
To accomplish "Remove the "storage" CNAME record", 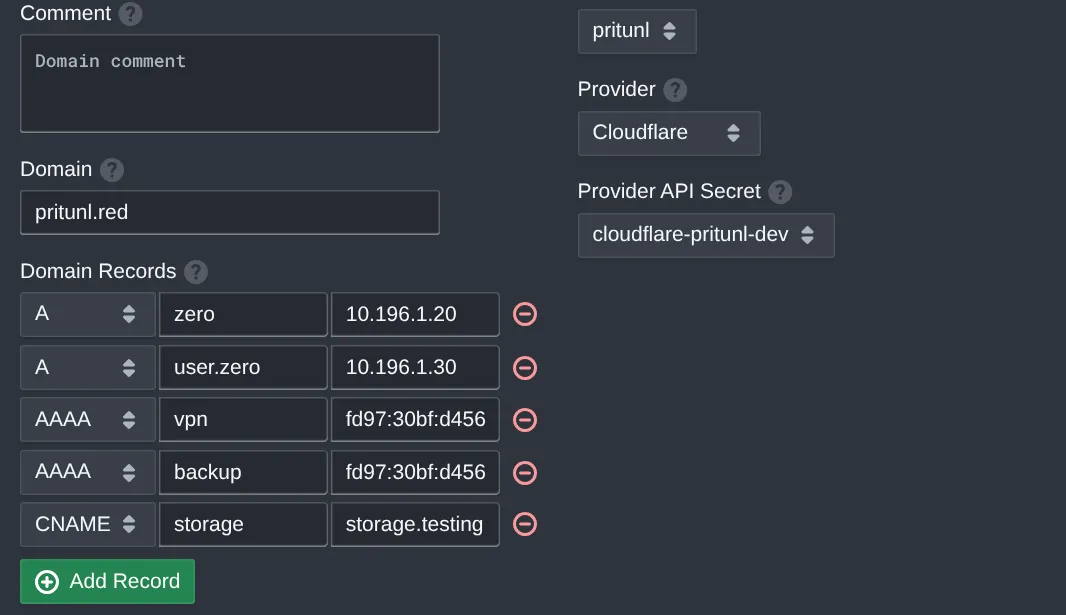I will [x=524, y=524].
